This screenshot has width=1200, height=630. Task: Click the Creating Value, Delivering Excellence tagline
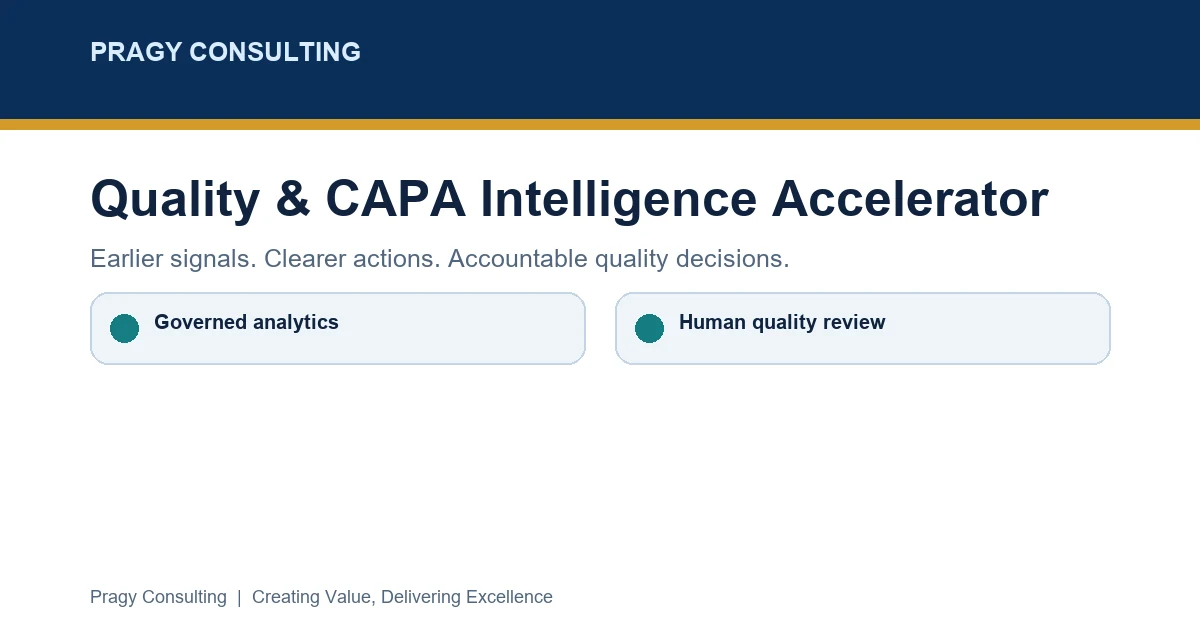402,597
